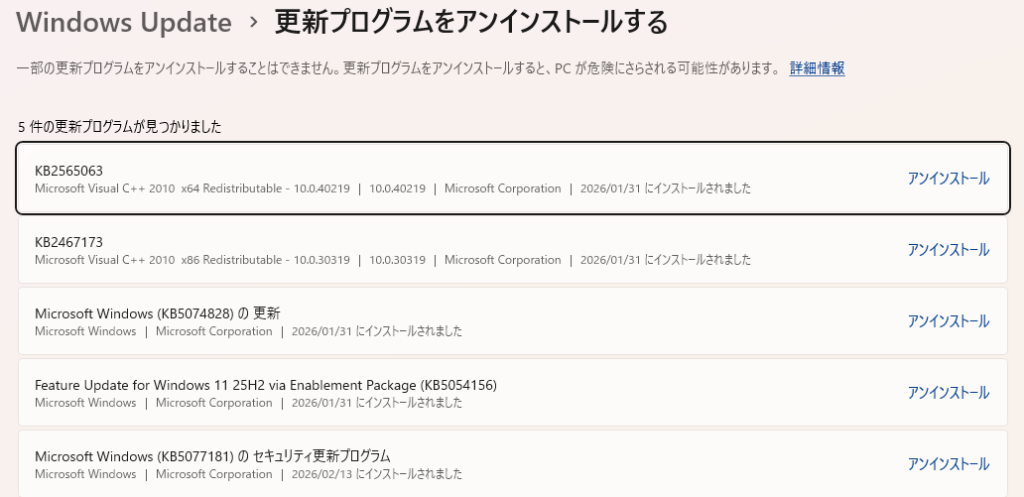Select the KB2565063 title text

pos(69,171)
